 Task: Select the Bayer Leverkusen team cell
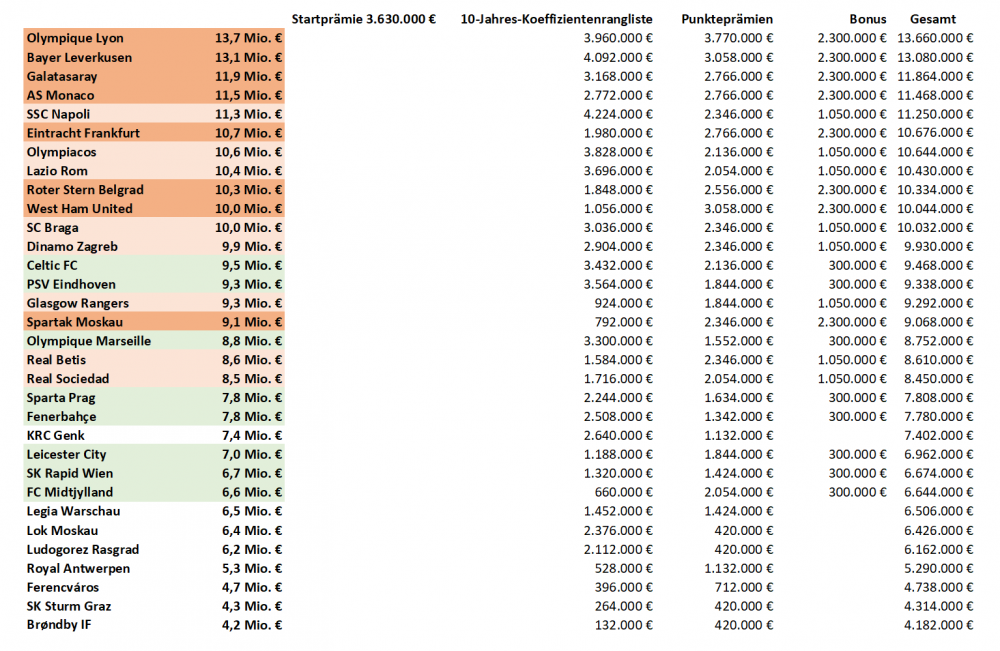click(79, 57)
